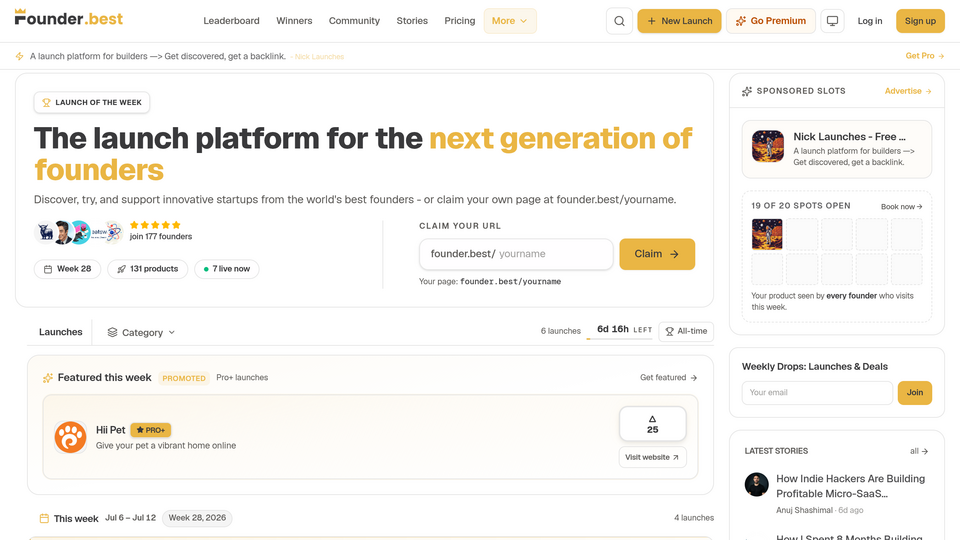Click the trophy icon in Launch of the Week badge

pyautogui.click(x=47, y=103)
